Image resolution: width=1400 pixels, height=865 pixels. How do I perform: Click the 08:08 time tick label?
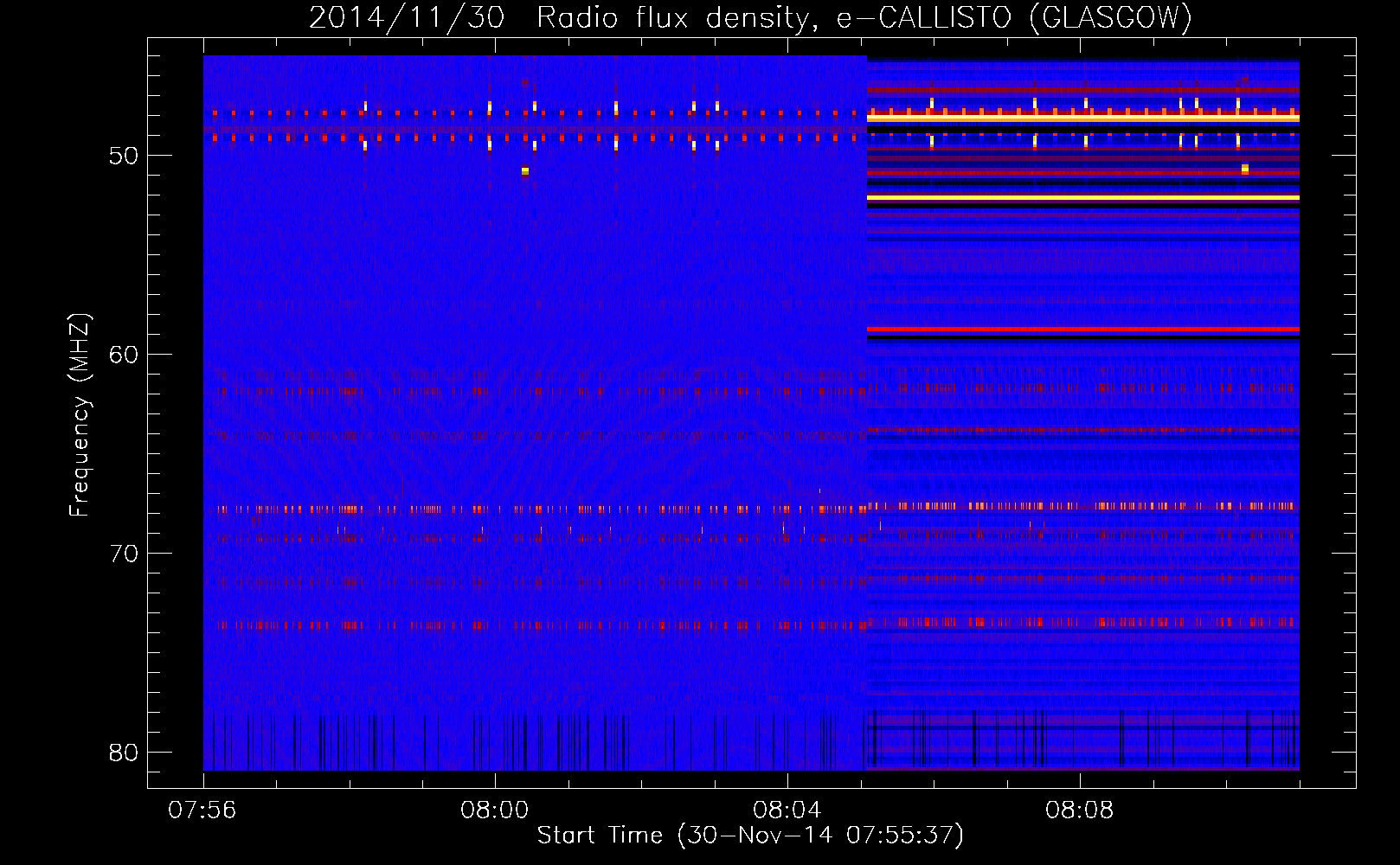[1080, 811]
